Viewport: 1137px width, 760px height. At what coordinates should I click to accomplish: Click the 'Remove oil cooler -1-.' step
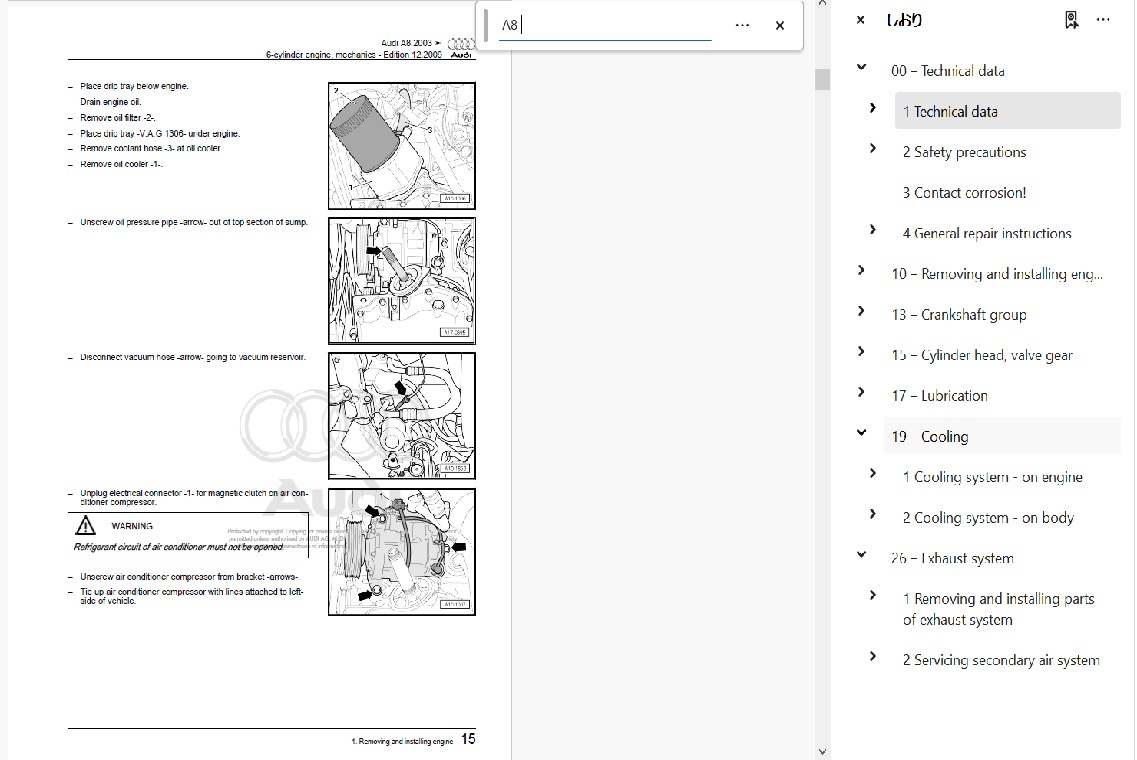click(x=121, y=164)
